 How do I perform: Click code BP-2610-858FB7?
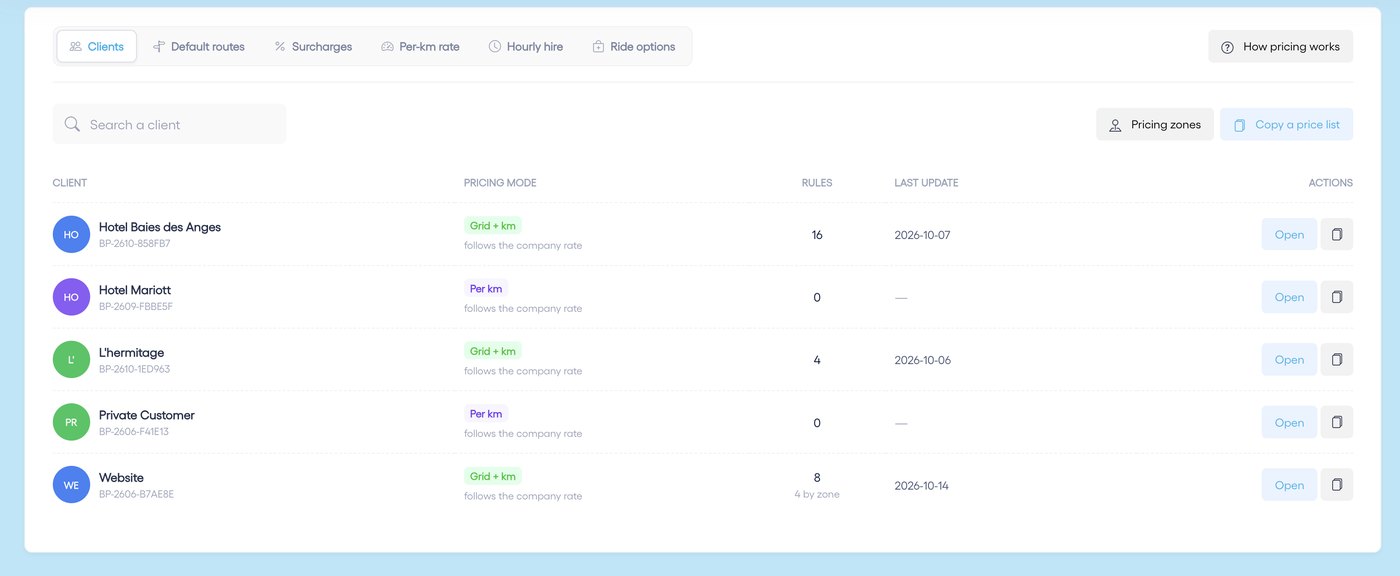point(135,243)
